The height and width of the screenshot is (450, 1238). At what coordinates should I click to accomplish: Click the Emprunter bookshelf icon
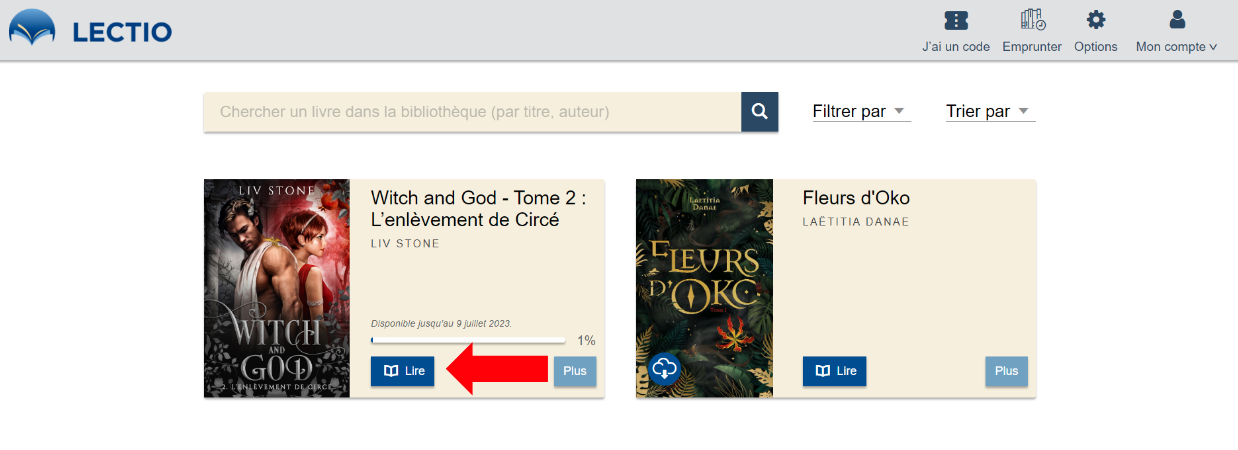1032,20
